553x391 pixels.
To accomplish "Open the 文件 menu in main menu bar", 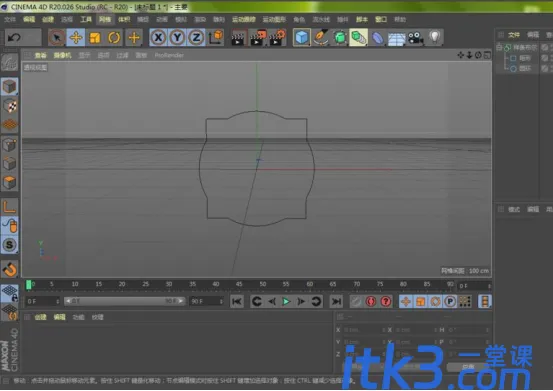I will point(10,19).
